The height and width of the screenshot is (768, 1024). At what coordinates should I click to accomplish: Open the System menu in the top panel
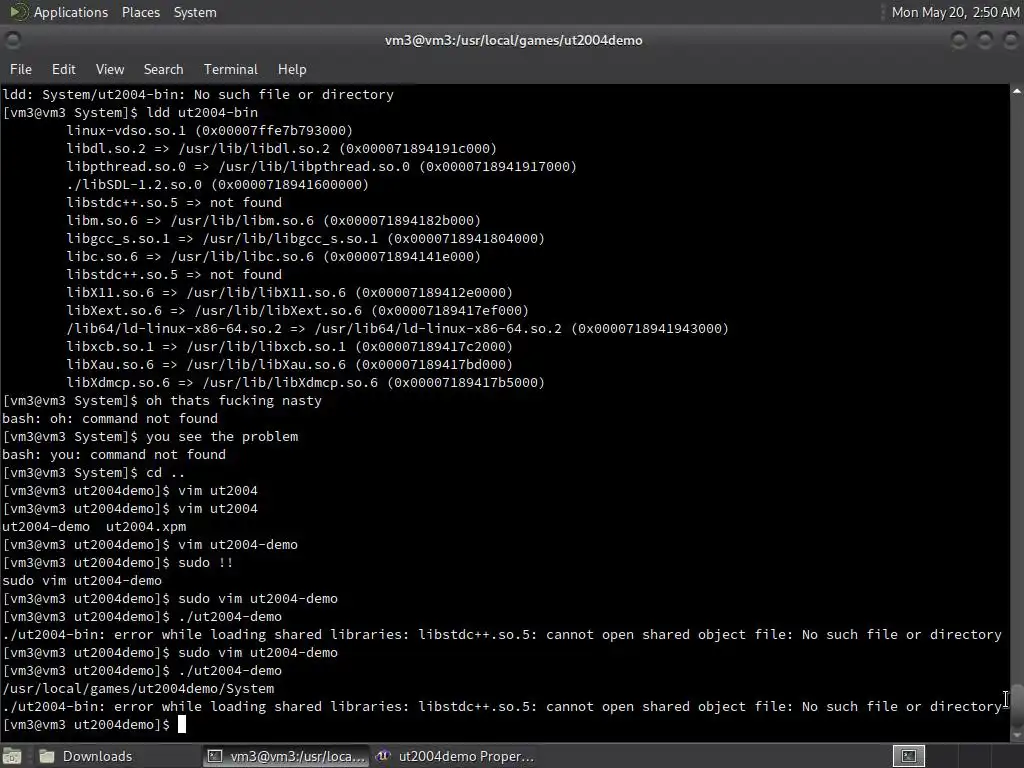[195, 12]
